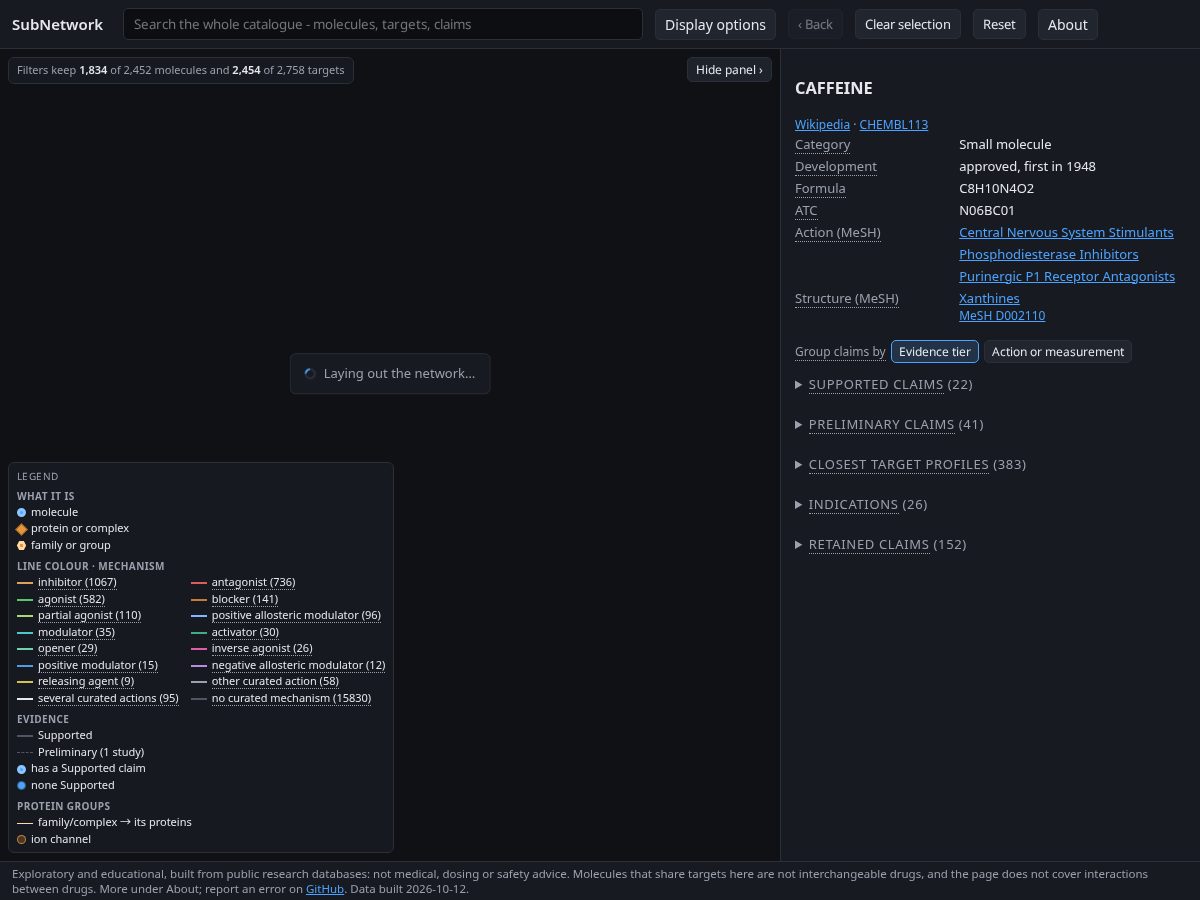Click the Category field label
The height and width of the screenshot is (900, 1200).
coord(823,145)
